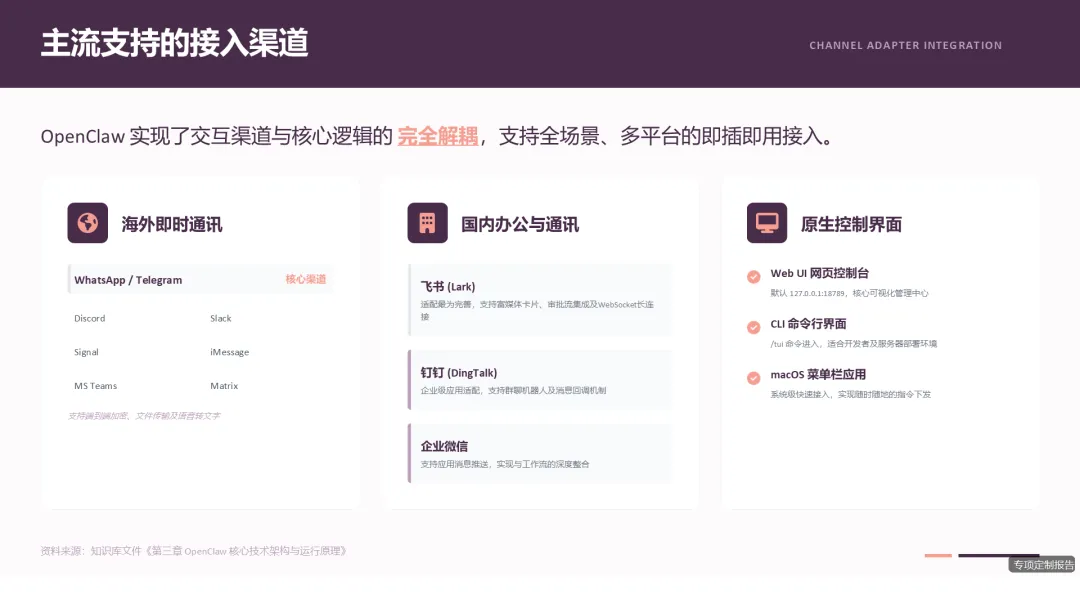Click the Signal channel entry
The height and width of the screenshot is (608, 1080).
pos(86,352)
